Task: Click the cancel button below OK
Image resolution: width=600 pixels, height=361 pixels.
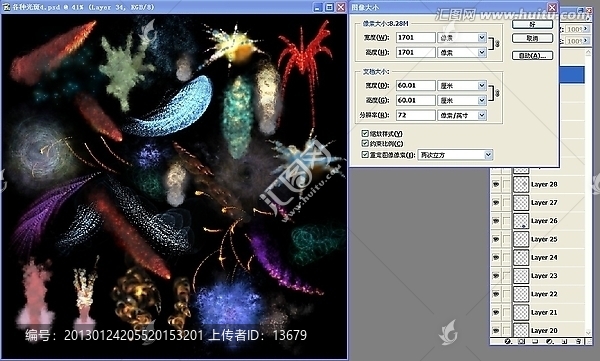Action: coord(532,38)
